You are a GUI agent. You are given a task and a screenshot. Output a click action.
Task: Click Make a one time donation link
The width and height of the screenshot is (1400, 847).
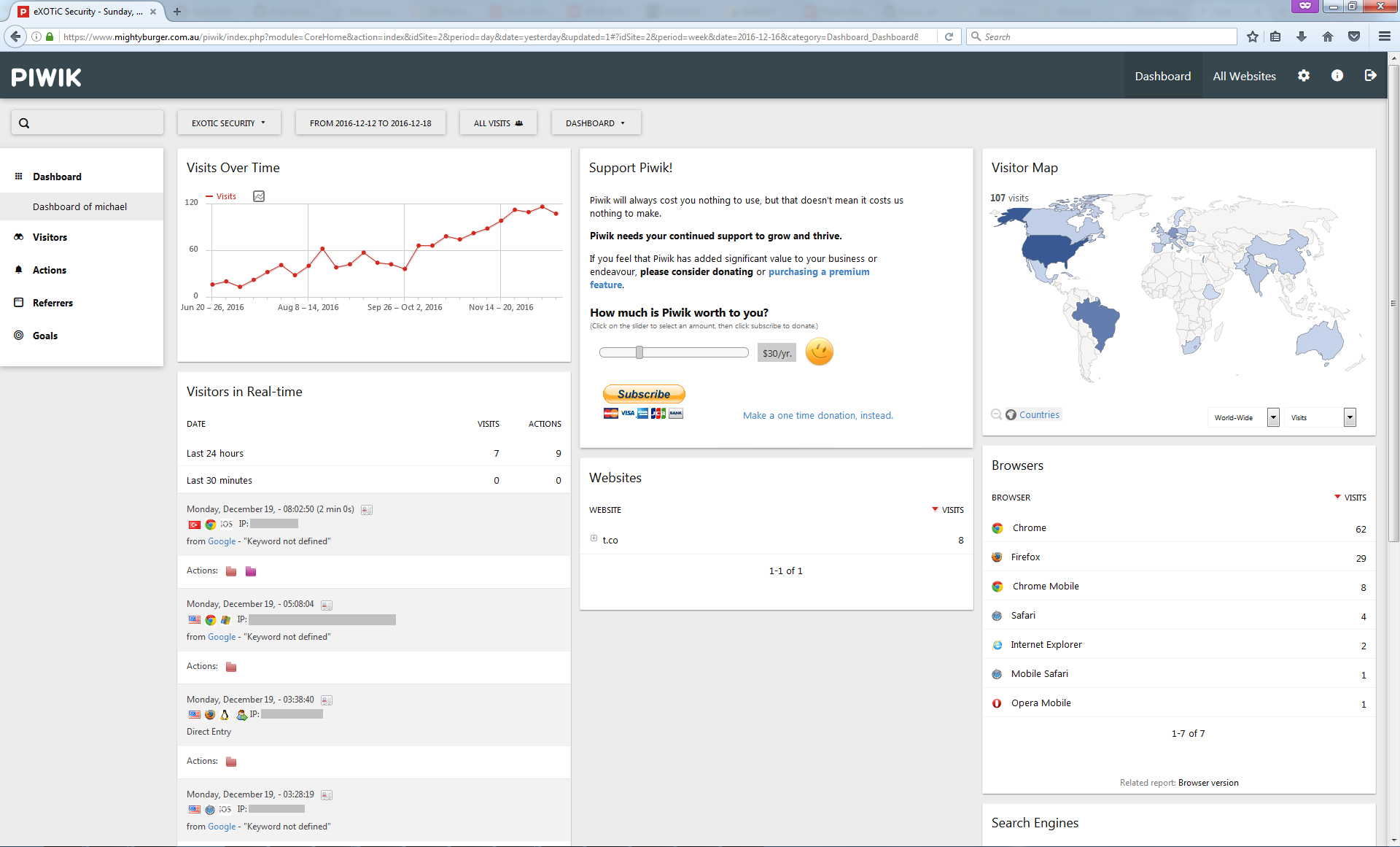(x=818, y=416)
